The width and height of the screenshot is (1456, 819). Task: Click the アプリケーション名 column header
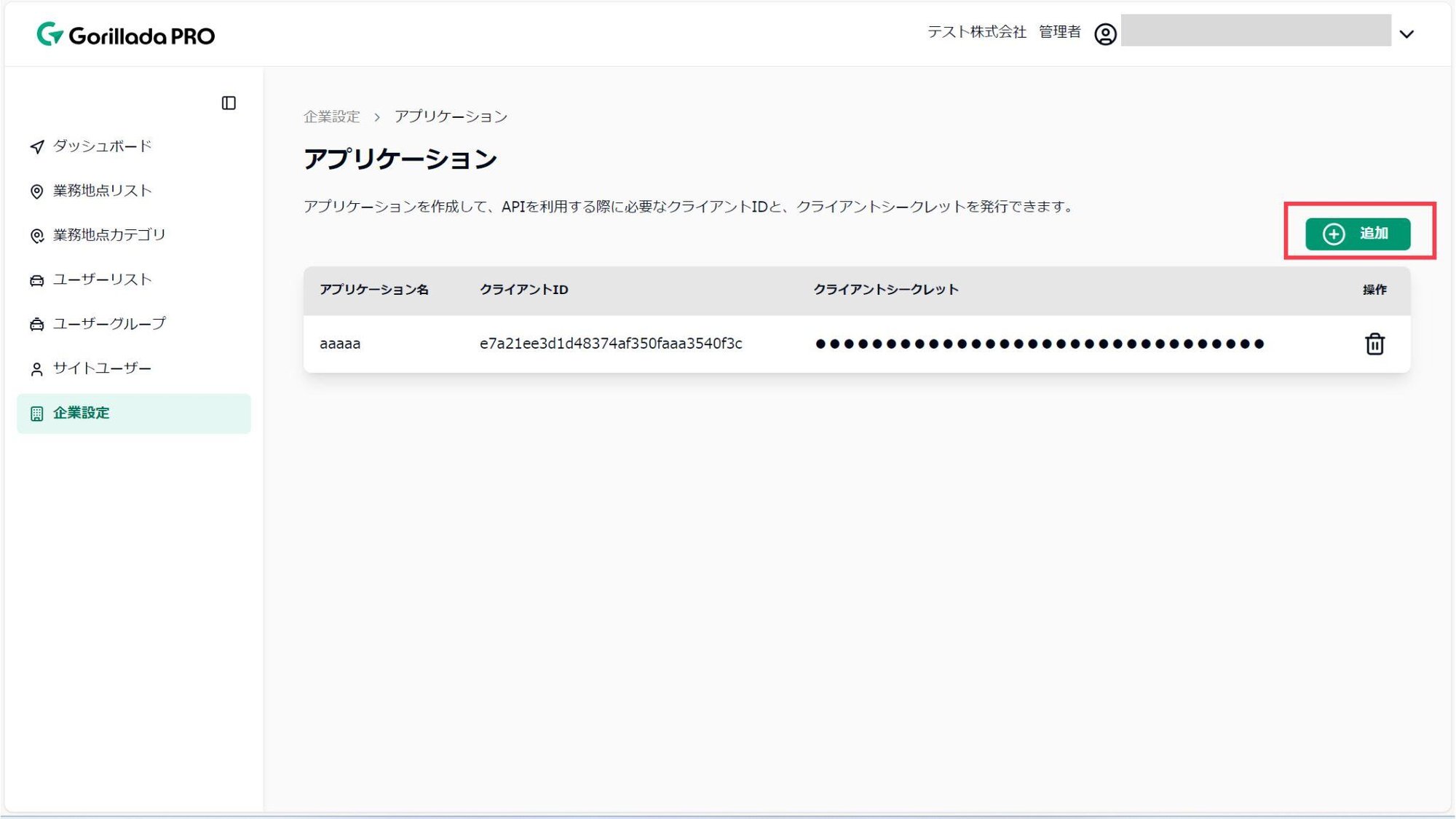[374, 290]
